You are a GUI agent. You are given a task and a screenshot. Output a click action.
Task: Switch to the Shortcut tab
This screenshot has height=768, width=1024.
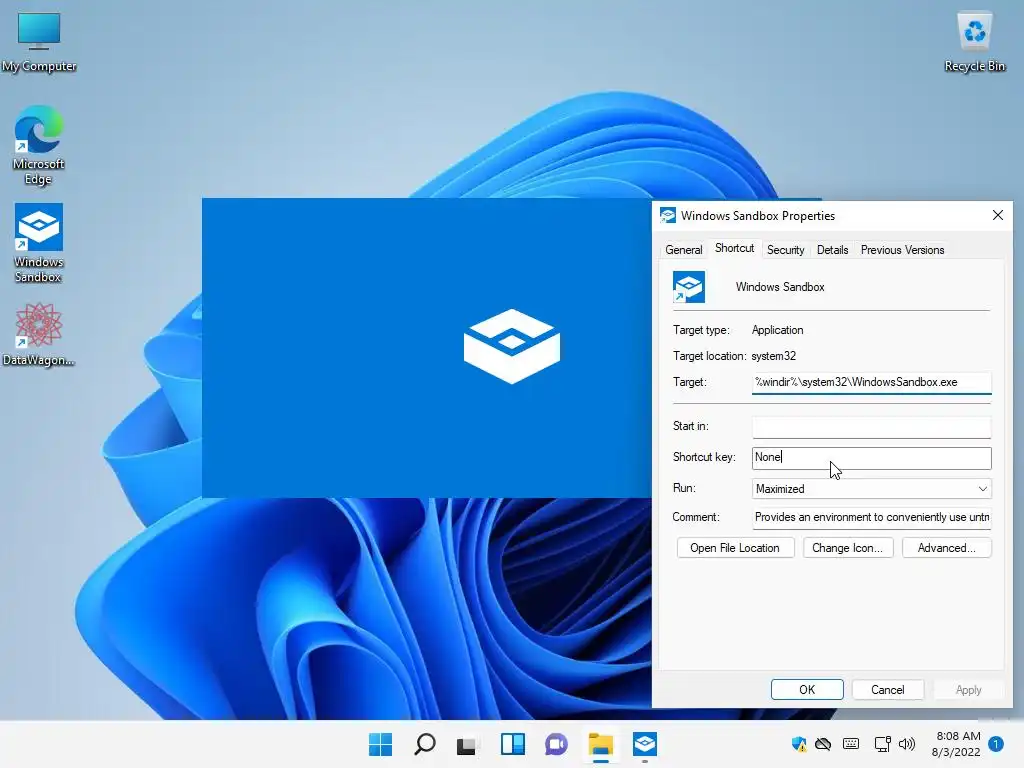pyautogui.click(x=734, y=248)
